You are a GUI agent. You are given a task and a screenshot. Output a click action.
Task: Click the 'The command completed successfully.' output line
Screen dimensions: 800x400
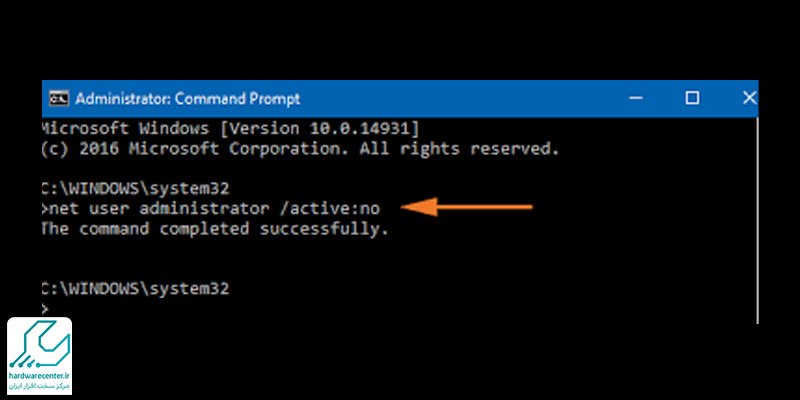tap(215, 229)
